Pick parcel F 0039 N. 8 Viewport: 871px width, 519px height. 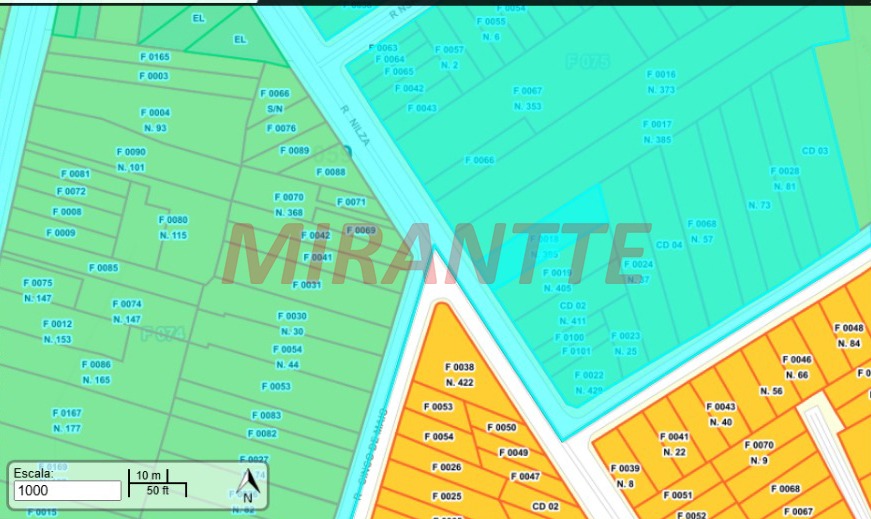(x=624, y=476)
